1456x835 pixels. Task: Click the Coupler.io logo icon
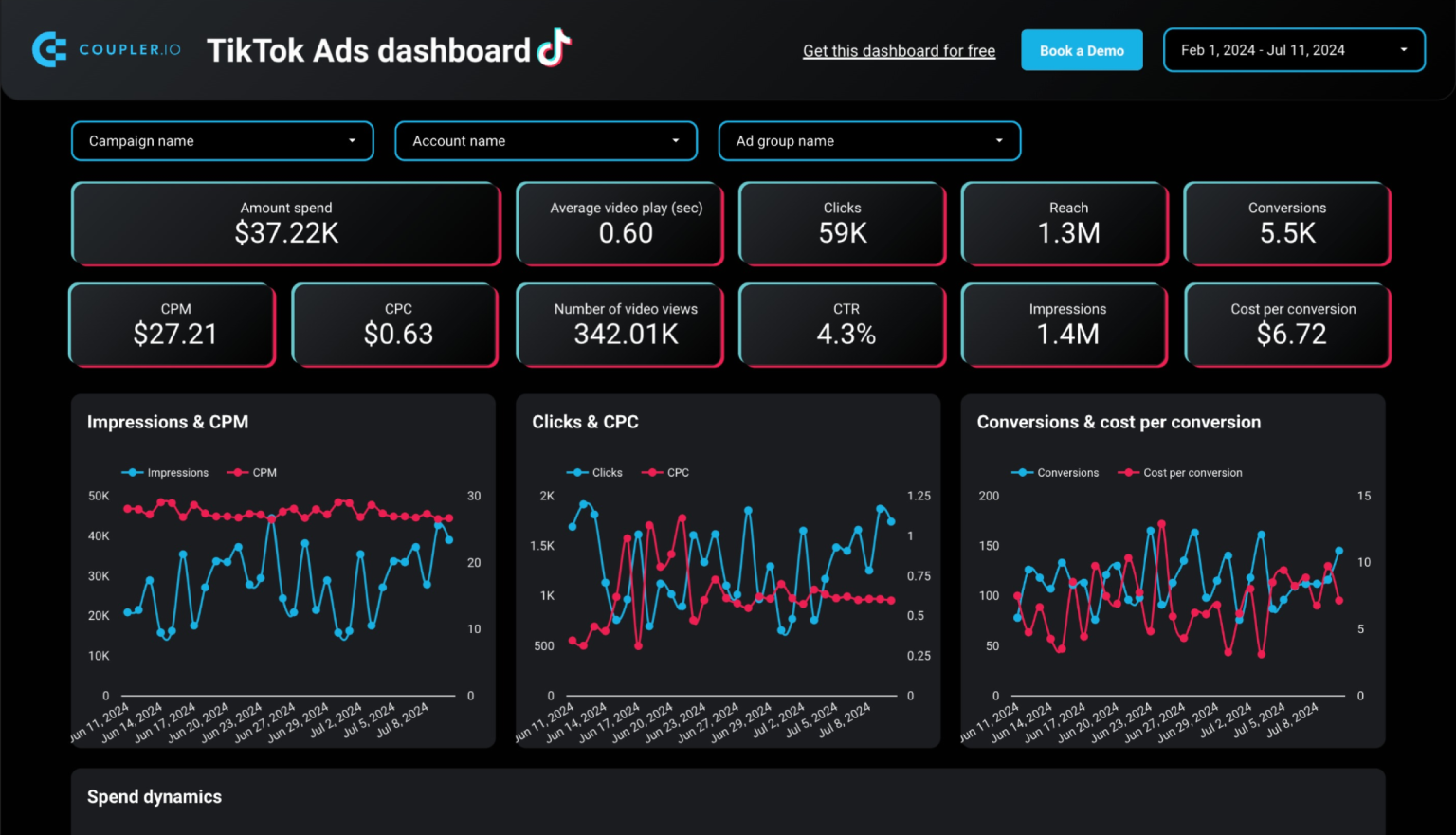coord(49,49)
